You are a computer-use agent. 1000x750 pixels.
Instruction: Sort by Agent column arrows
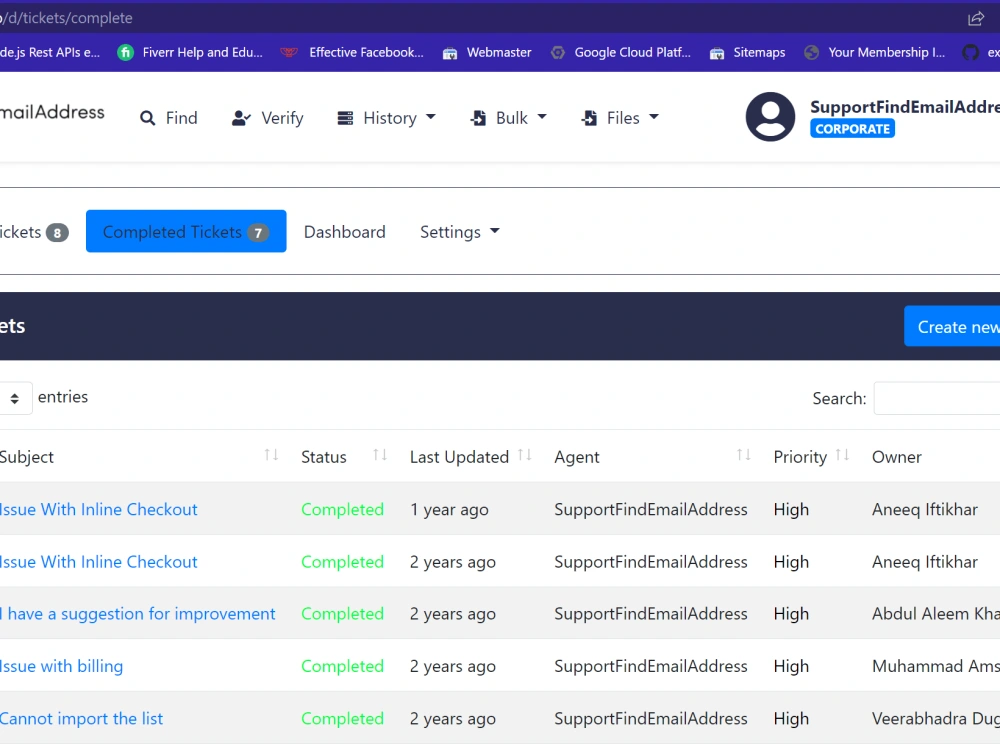744,455
